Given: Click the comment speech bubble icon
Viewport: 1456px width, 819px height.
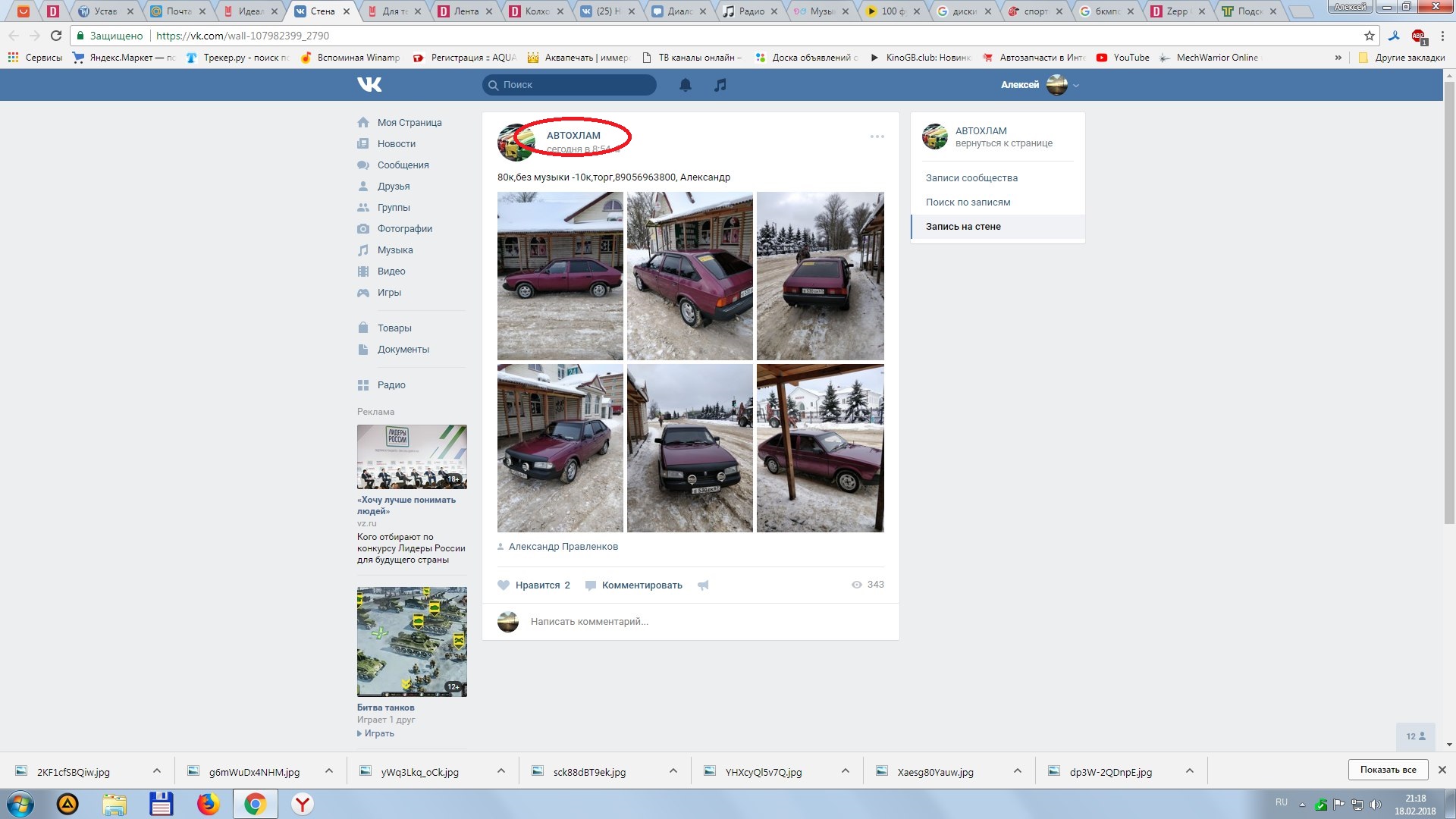Looking at the screenshot, I should coord(591,585).
